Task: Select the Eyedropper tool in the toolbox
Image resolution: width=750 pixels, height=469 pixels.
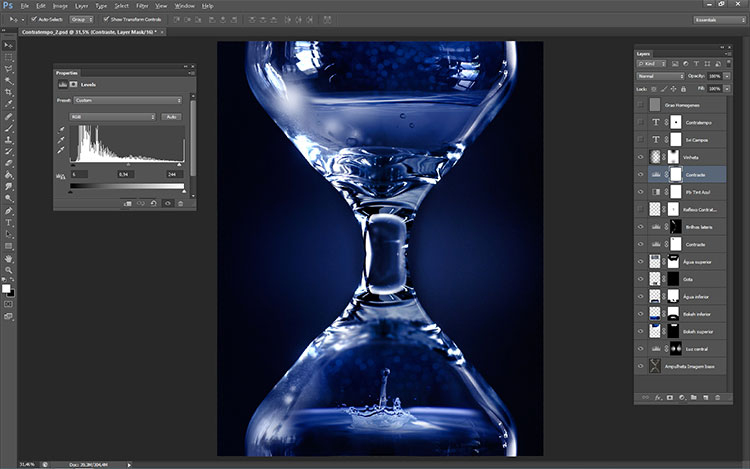Action: (9, 104)
